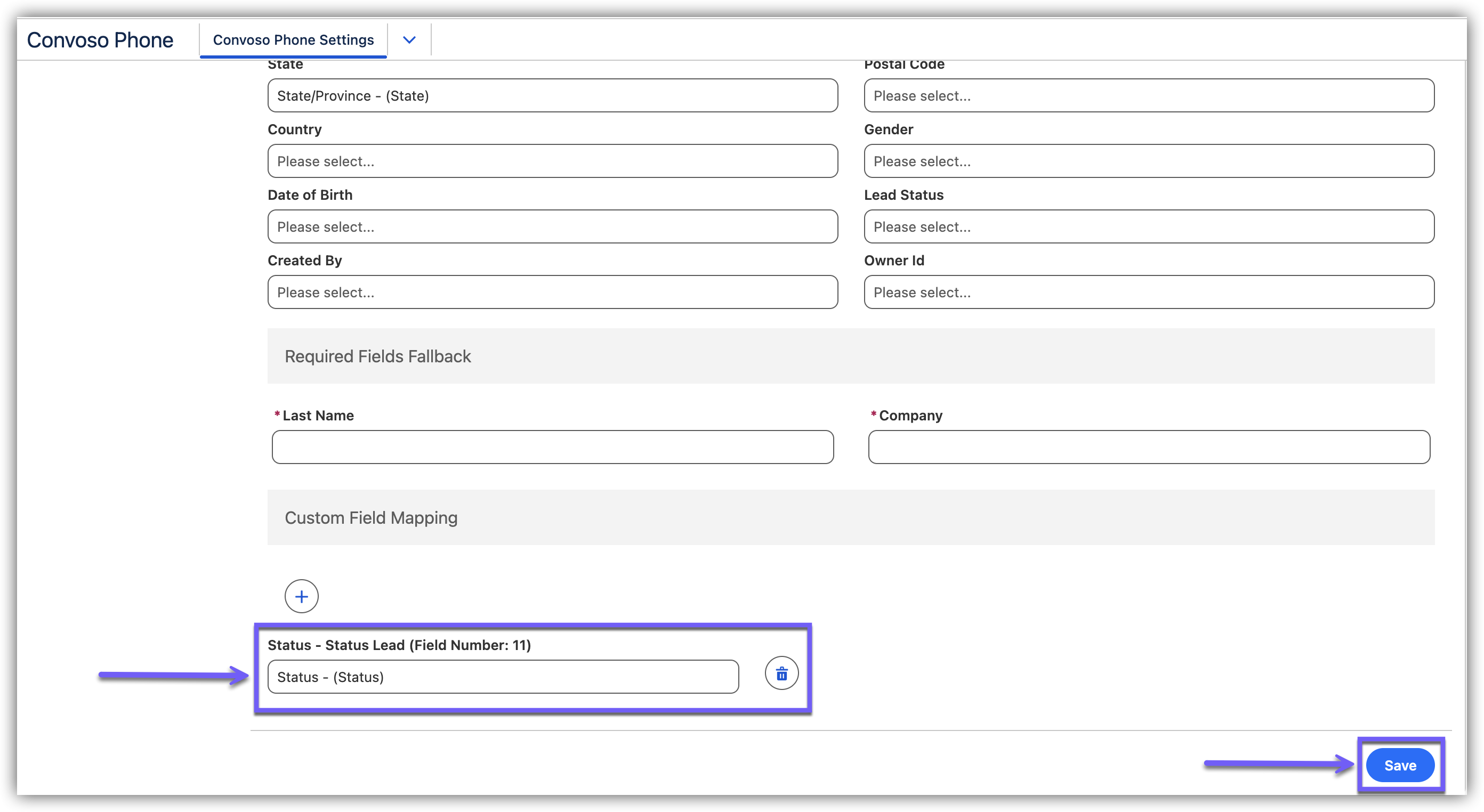Click the plus icon to add custom field
The width and height of the screenshot is (1484, 812).
coord(301,596)
